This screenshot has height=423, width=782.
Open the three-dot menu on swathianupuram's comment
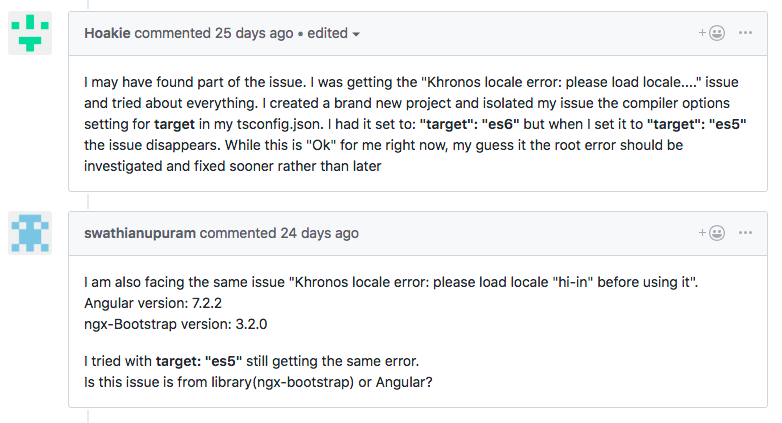click(x=745, y=233)
